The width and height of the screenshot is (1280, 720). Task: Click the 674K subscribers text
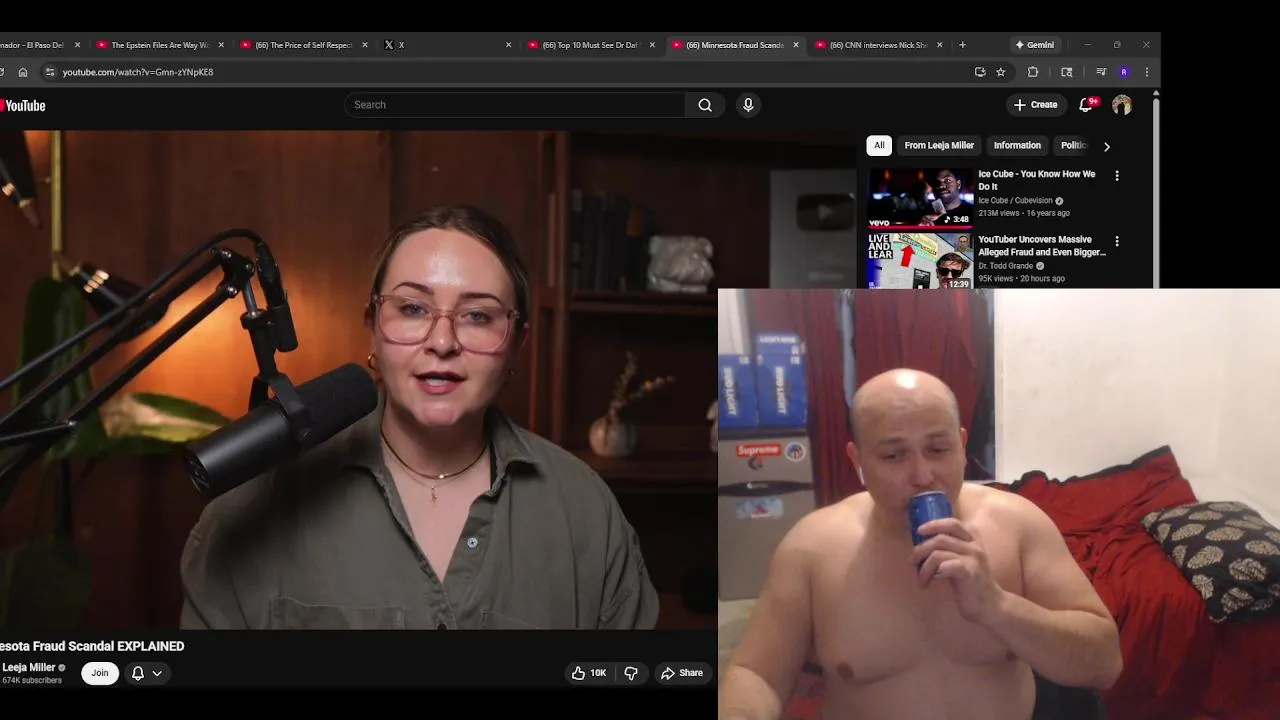(32, 681)
